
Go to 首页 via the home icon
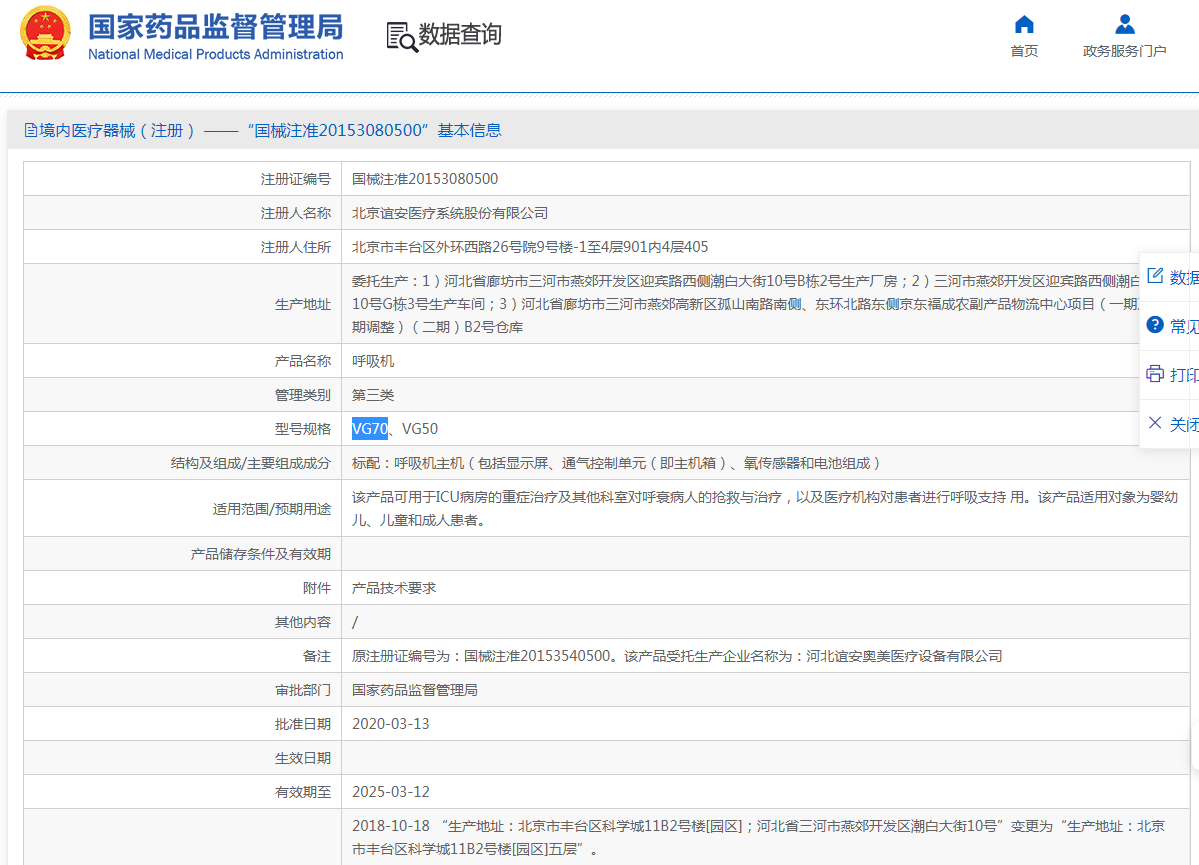pos(1024,24)
